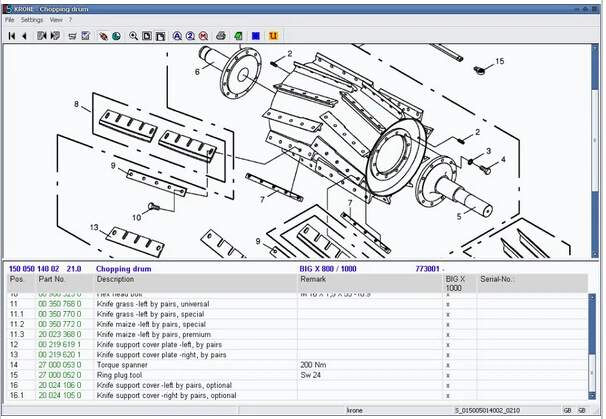Screen dimensions: 606x419
Task: Open part number 27 000 053 0 link
Action: pyautogui.click(x=60, y=365)
